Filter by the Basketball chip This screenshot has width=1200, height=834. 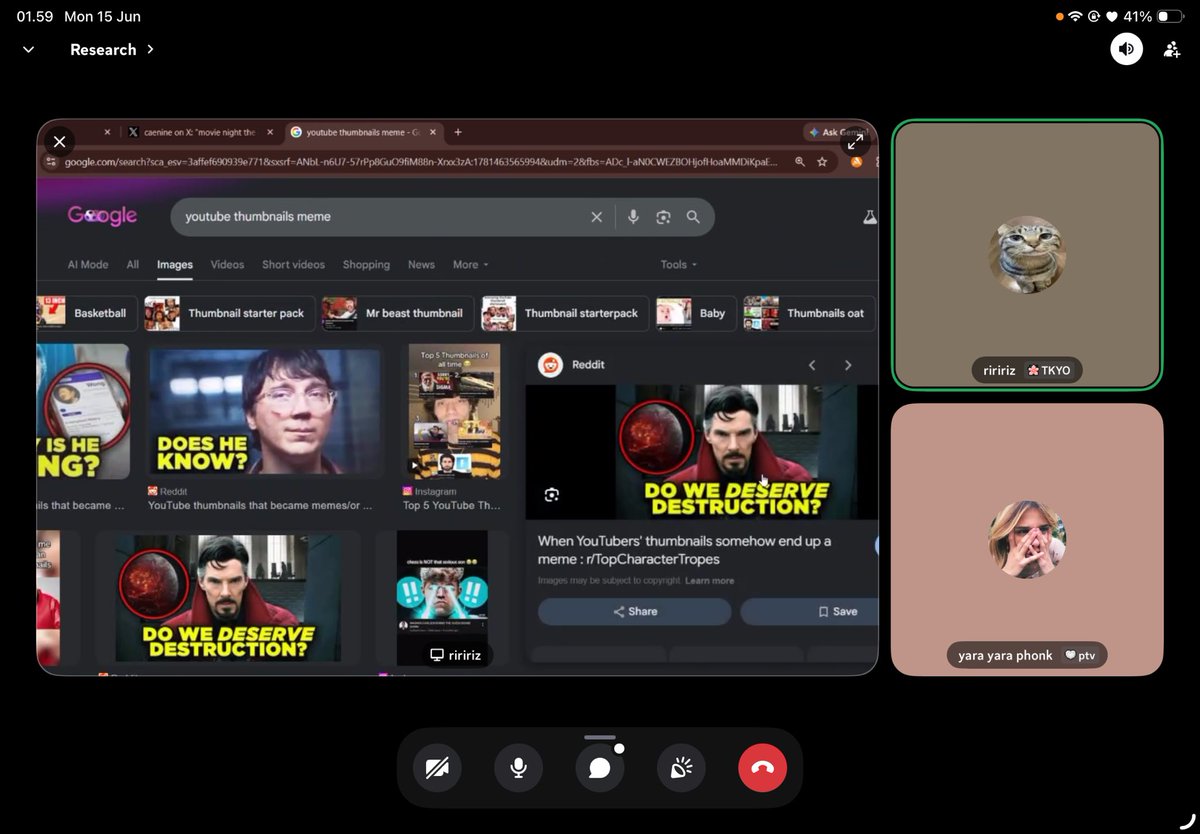pos(85,313)
